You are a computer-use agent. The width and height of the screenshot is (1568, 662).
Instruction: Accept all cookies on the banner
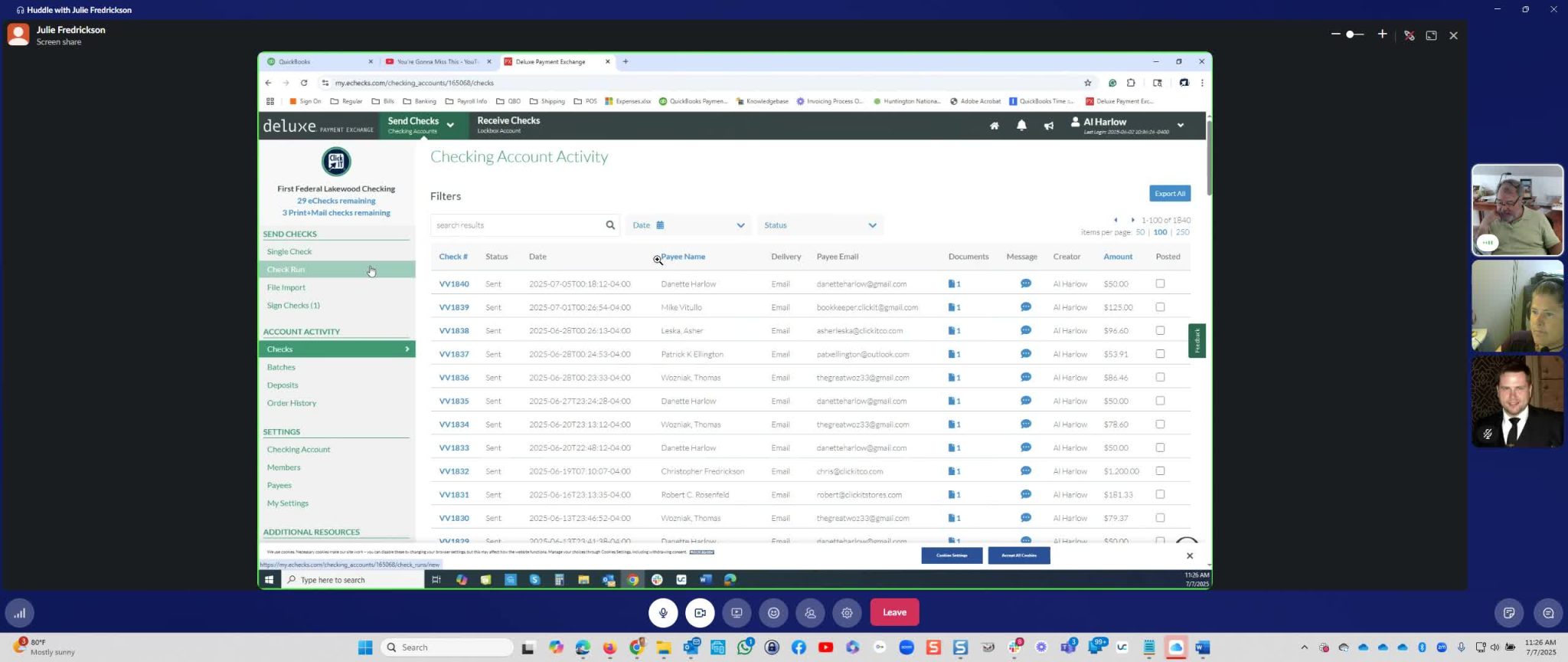(x=1019, y=555)
